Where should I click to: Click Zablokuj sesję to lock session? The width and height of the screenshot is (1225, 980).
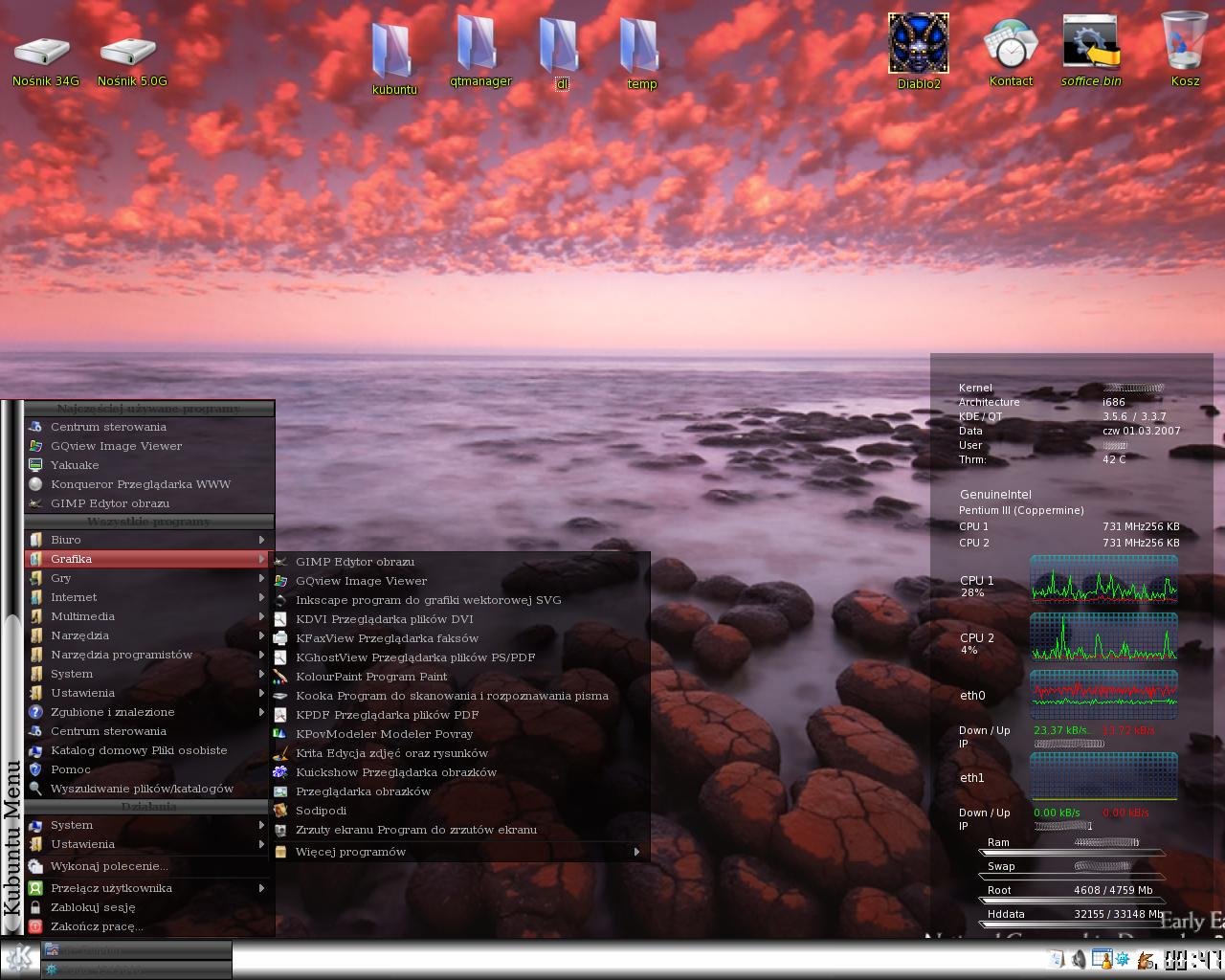pos(147,907)
